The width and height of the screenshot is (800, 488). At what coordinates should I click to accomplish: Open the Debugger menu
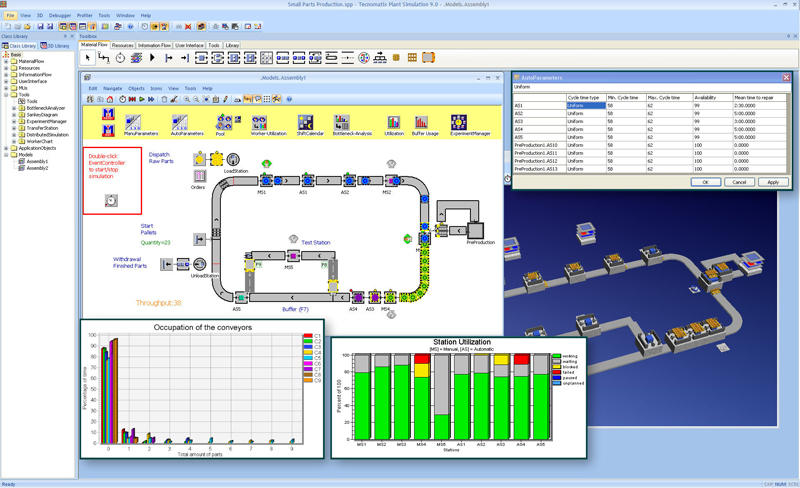click(60, 15)
